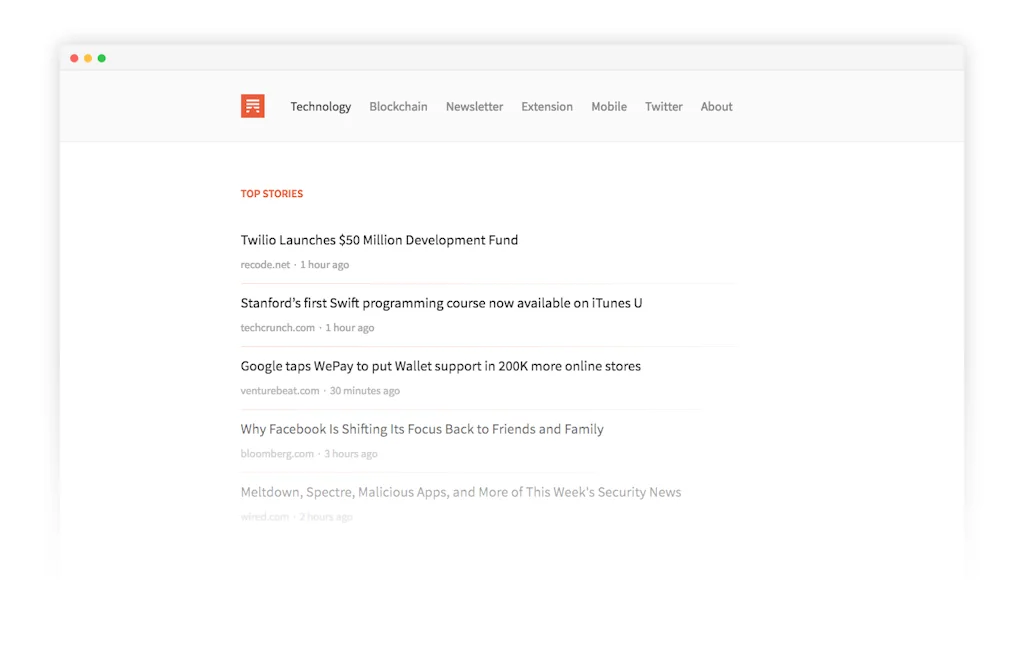Visit the techcrunch.com source link
Screen dimensions: 1024x670
[x=277, y=327]
